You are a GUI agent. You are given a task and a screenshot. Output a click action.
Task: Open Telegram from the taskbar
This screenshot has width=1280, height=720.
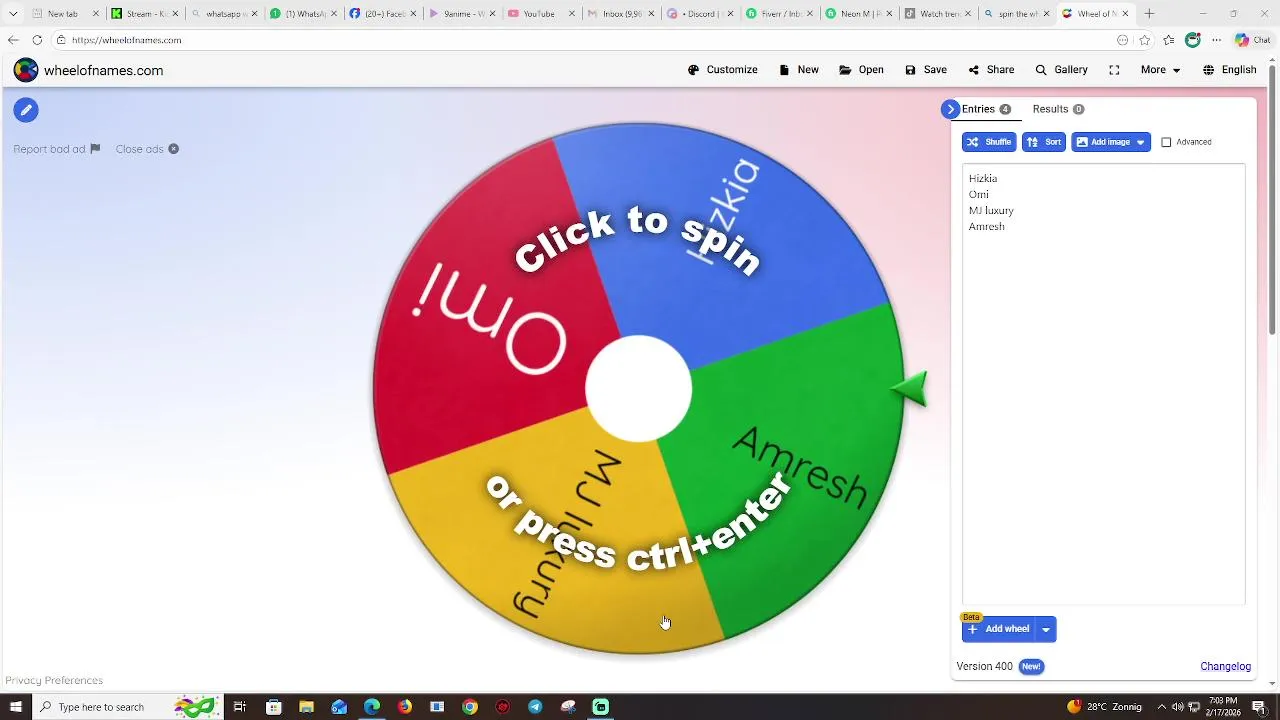click(x=535, y=707)
